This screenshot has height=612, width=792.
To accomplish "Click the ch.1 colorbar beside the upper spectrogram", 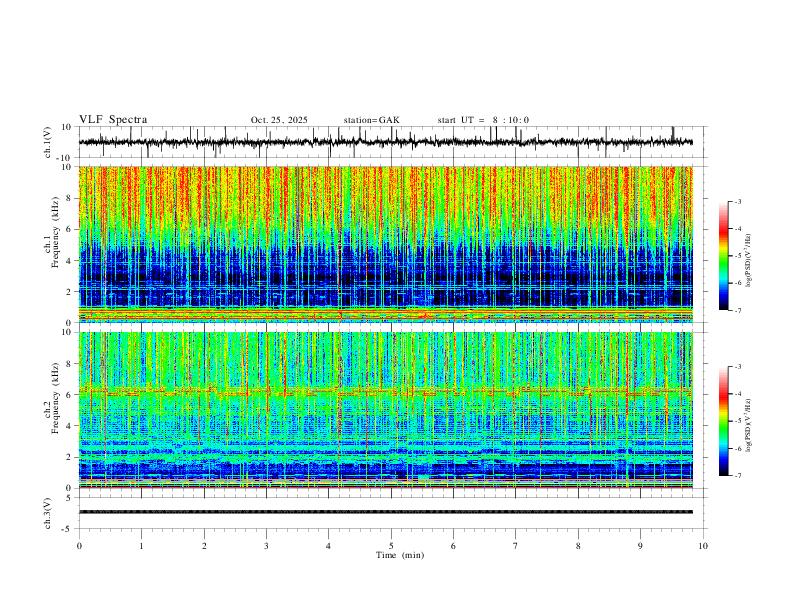I will 723,256.
